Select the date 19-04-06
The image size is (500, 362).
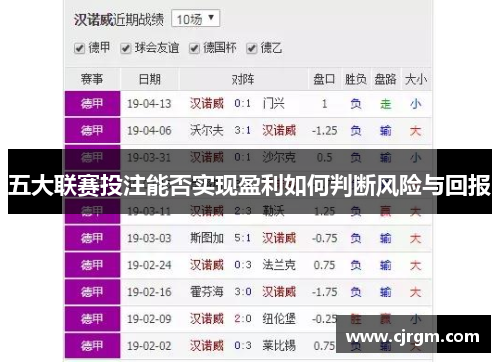click(x=149, y=131)
